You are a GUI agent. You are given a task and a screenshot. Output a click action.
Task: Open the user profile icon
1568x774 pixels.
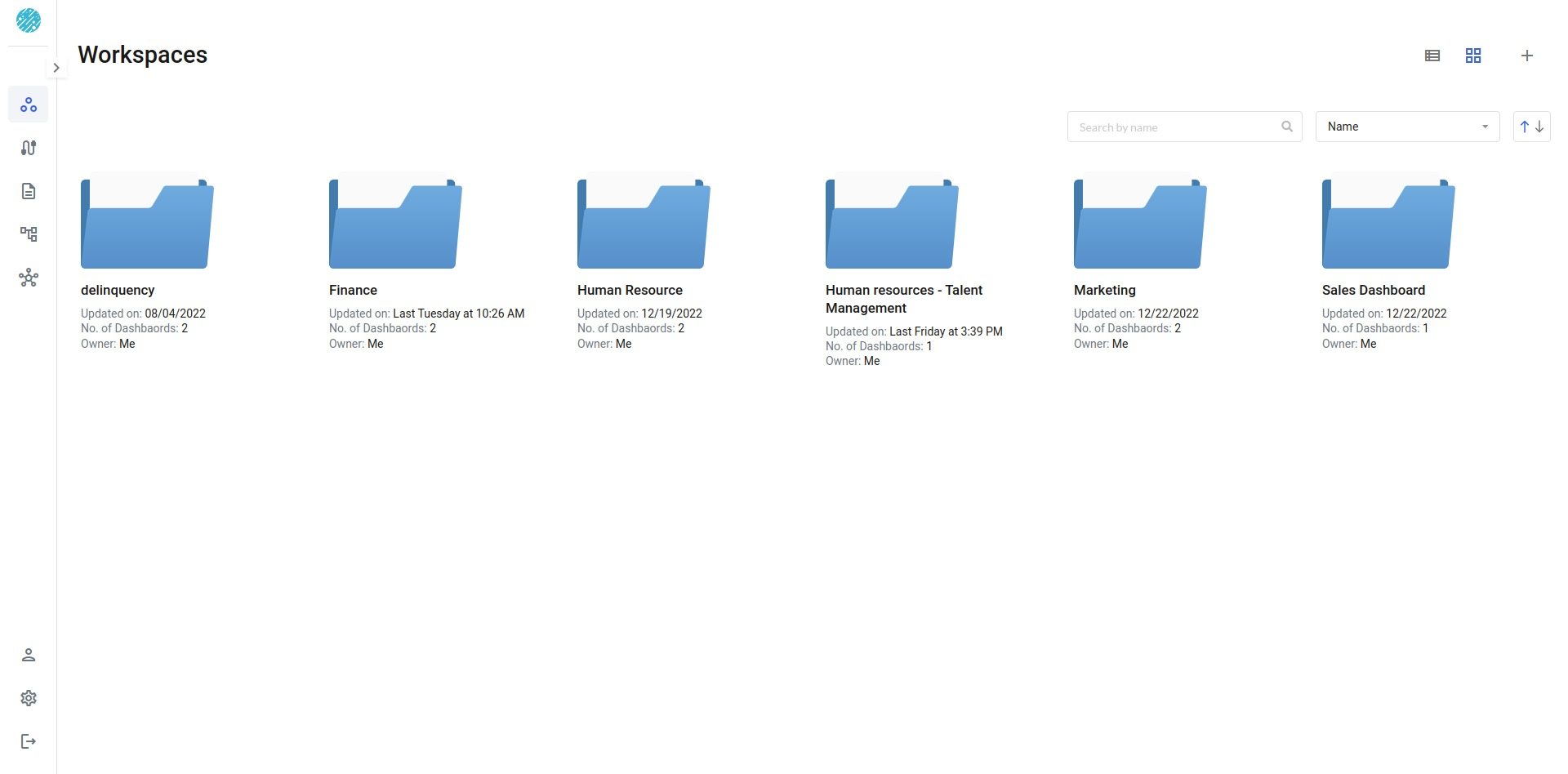(x=29, y=655)
